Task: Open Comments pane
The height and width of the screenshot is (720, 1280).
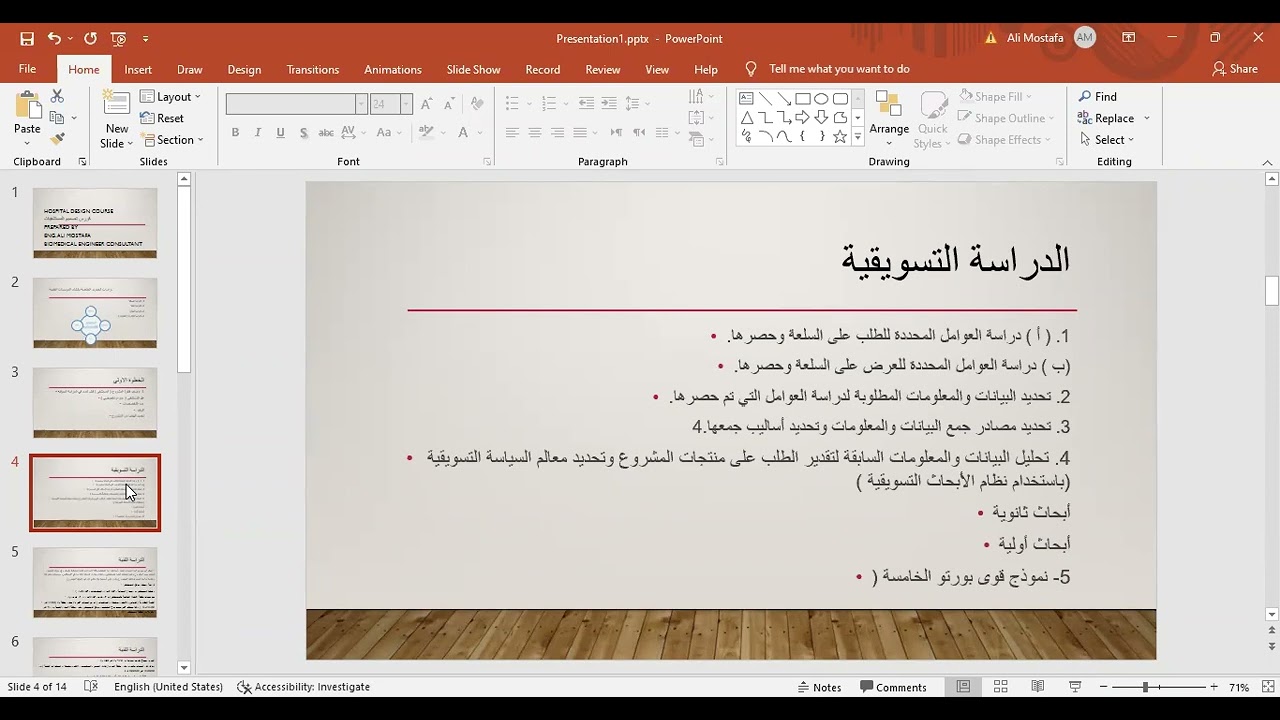Action: [892, 687]
